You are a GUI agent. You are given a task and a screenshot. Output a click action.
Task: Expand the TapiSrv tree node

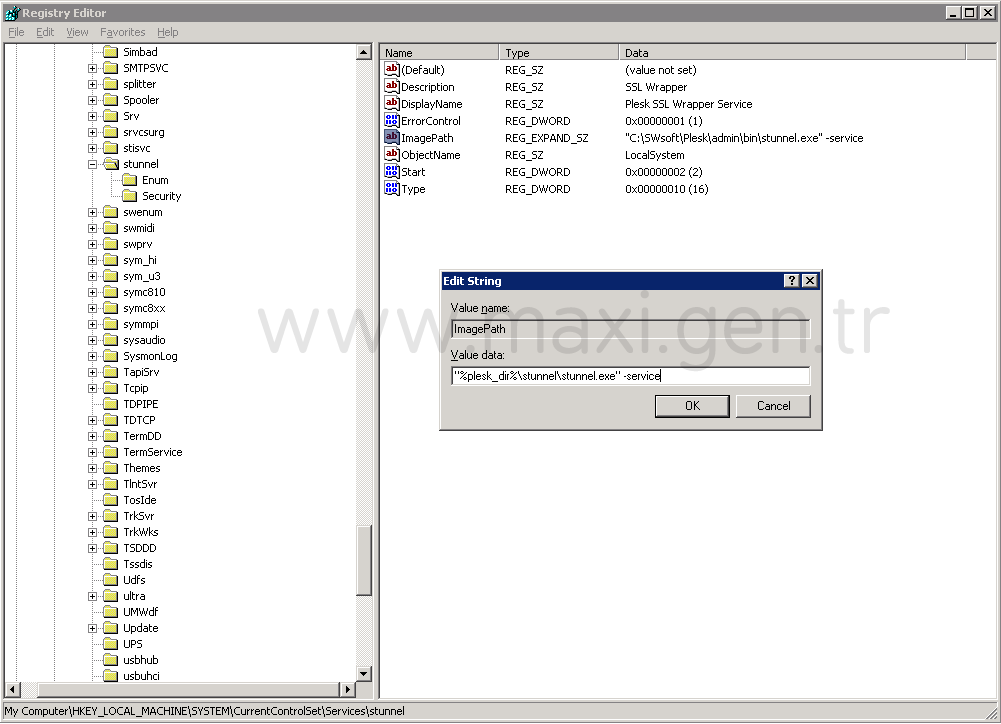coord(93,372)
